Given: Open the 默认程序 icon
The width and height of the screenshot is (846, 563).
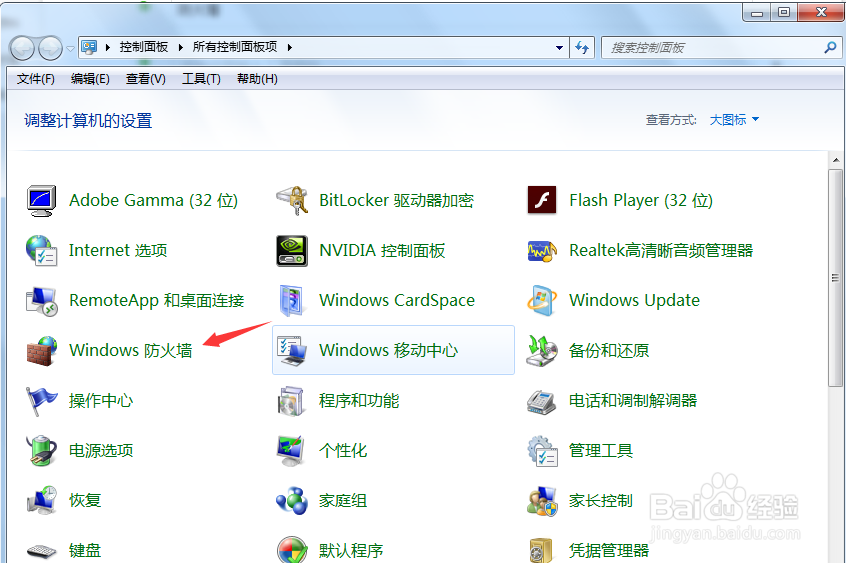Looking at the screenshot, I should 292,550.
